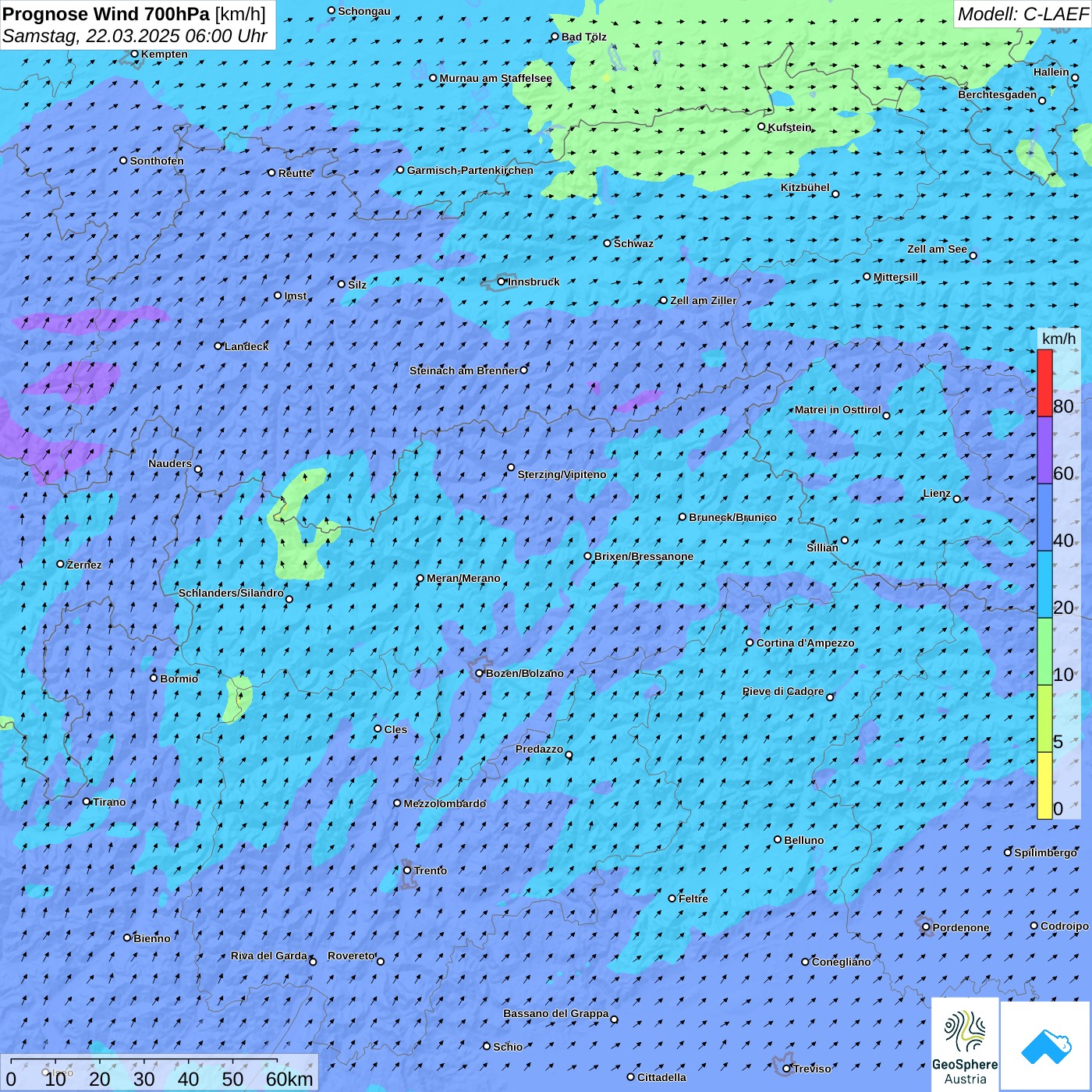Select the blue 40–60 km/h legend color
Image resolution: width=1092 pixels, height=1092 pixels.
tap(1044, 517)
